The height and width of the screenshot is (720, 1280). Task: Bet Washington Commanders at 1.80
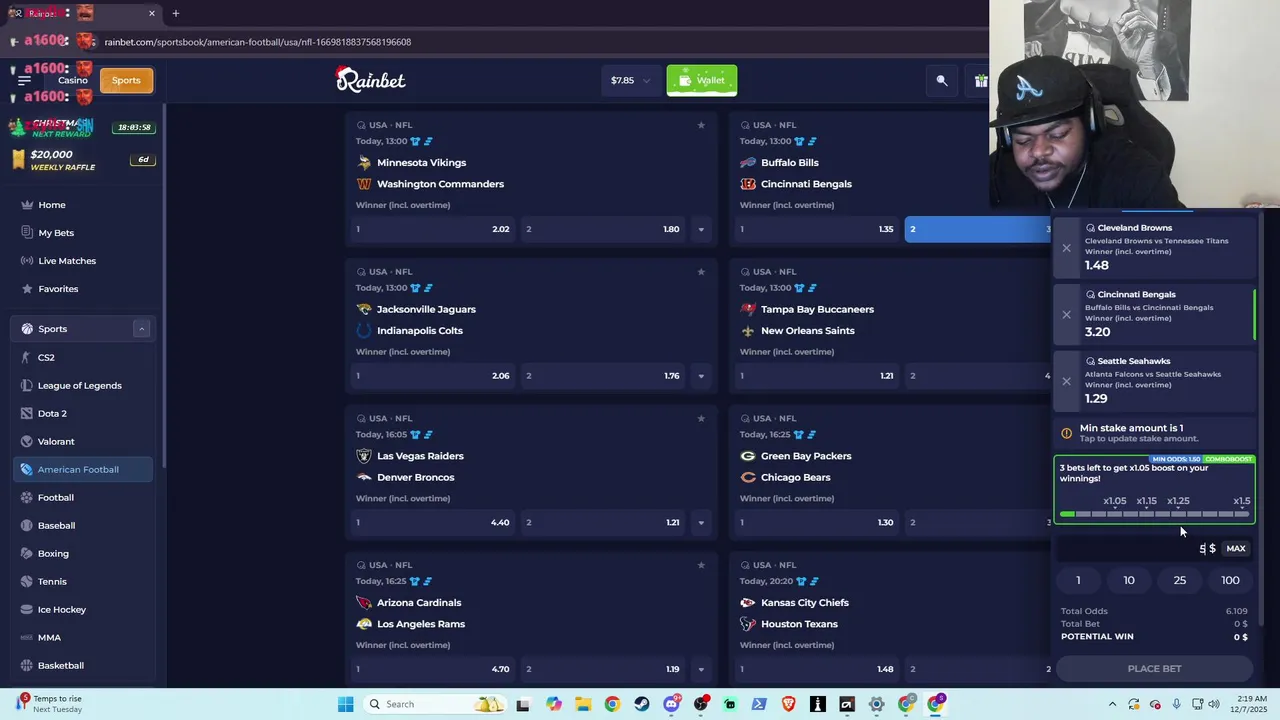(603, 229)
